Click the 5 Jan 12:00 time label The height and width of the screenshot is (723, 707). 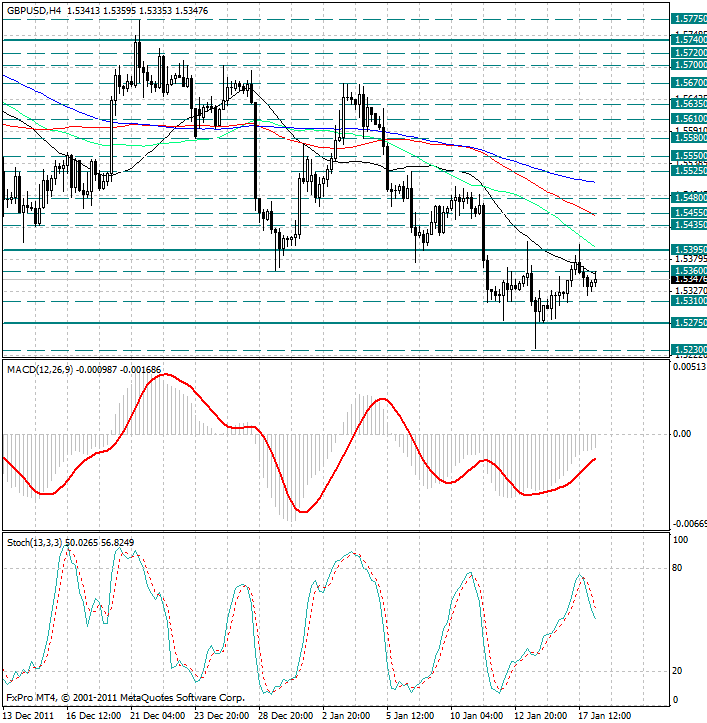coord(410,716)
